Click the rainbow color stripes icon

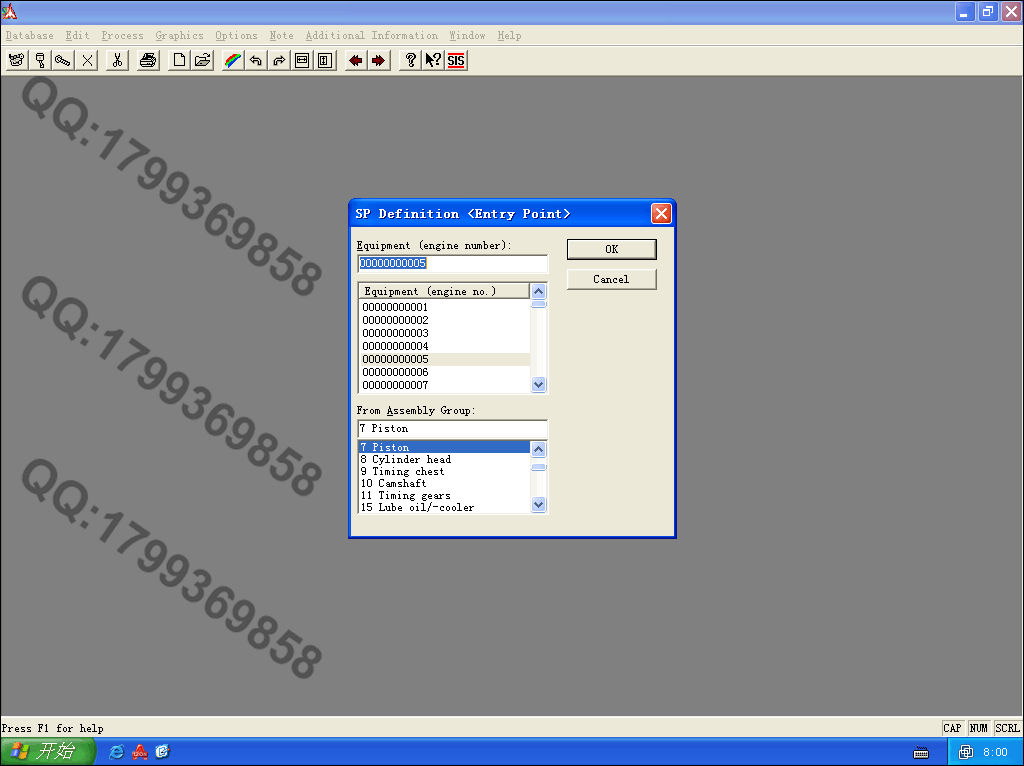(x=233, y=60)
